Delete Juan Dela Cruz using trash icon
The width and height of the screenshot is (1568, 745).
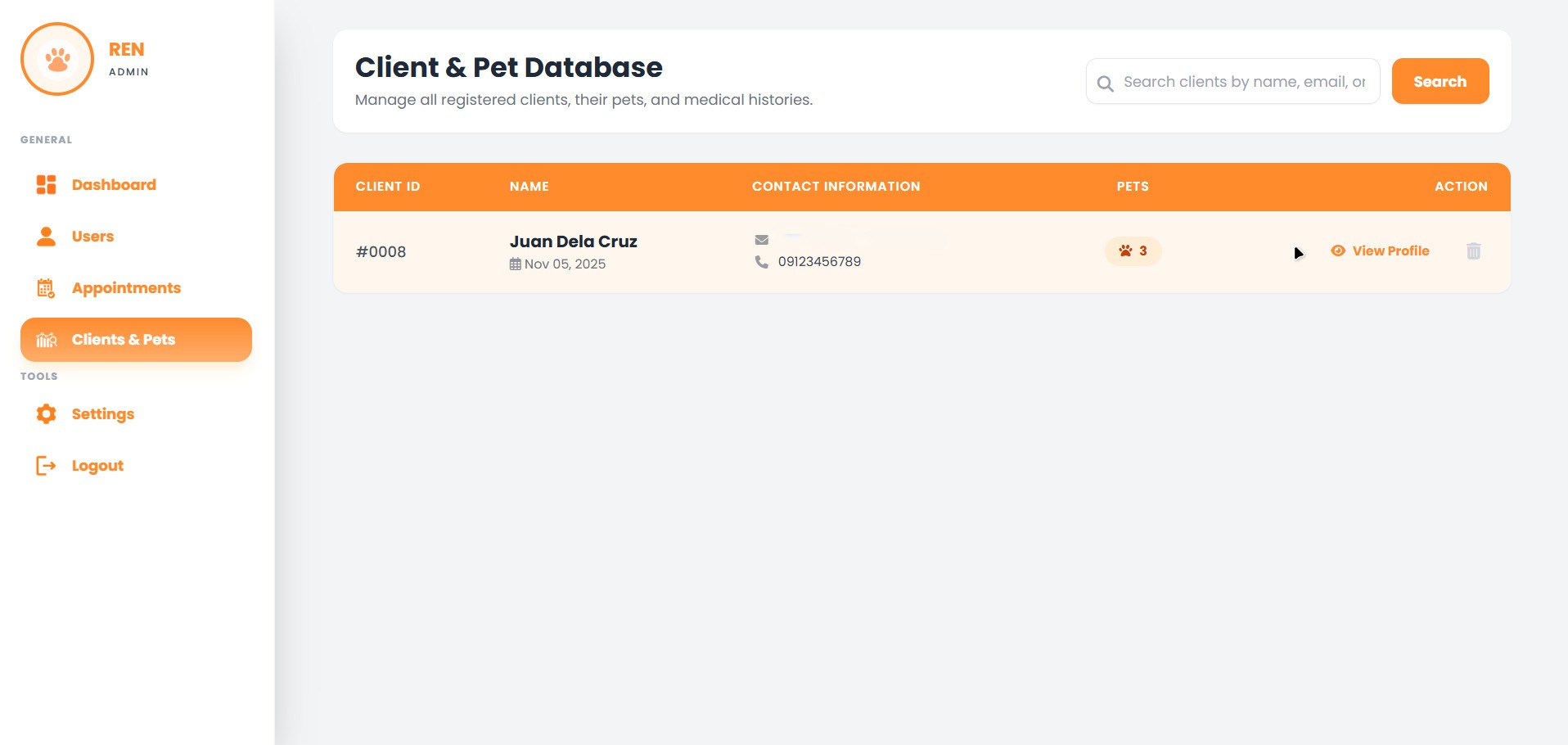pyautogui.click(x=1473, y=251)
